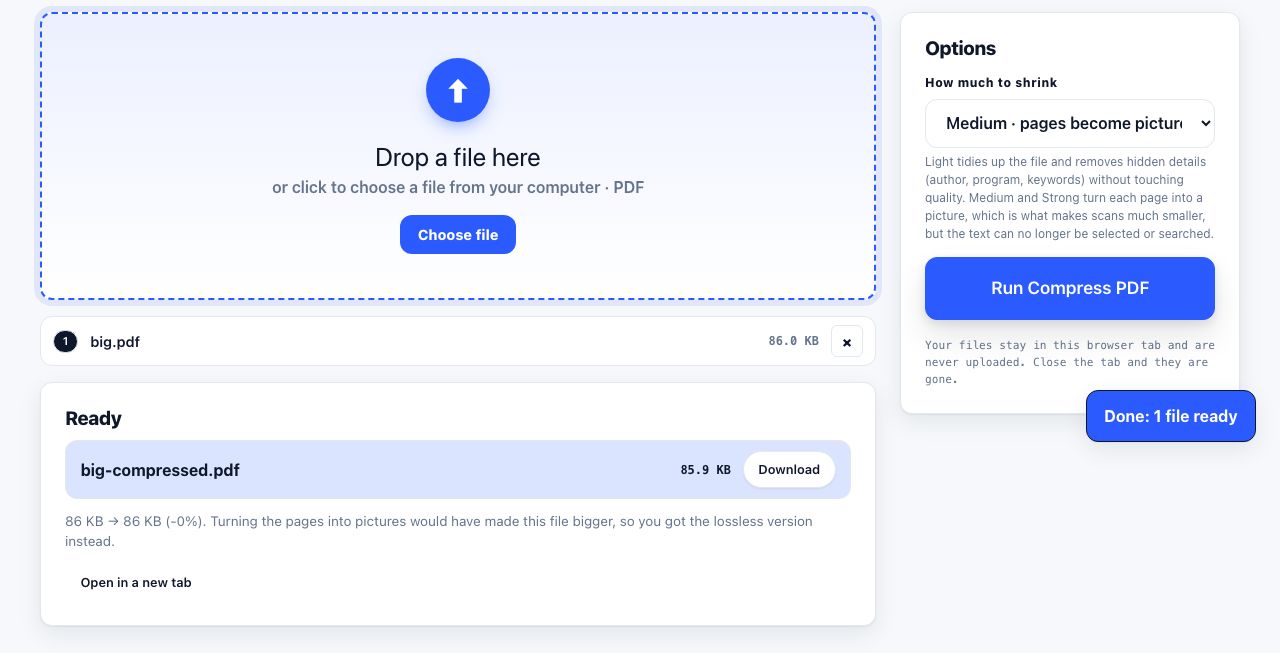Screen dimensions: 1280x653
Task: Select the big.pdf file name
Action: pos(115,342)
